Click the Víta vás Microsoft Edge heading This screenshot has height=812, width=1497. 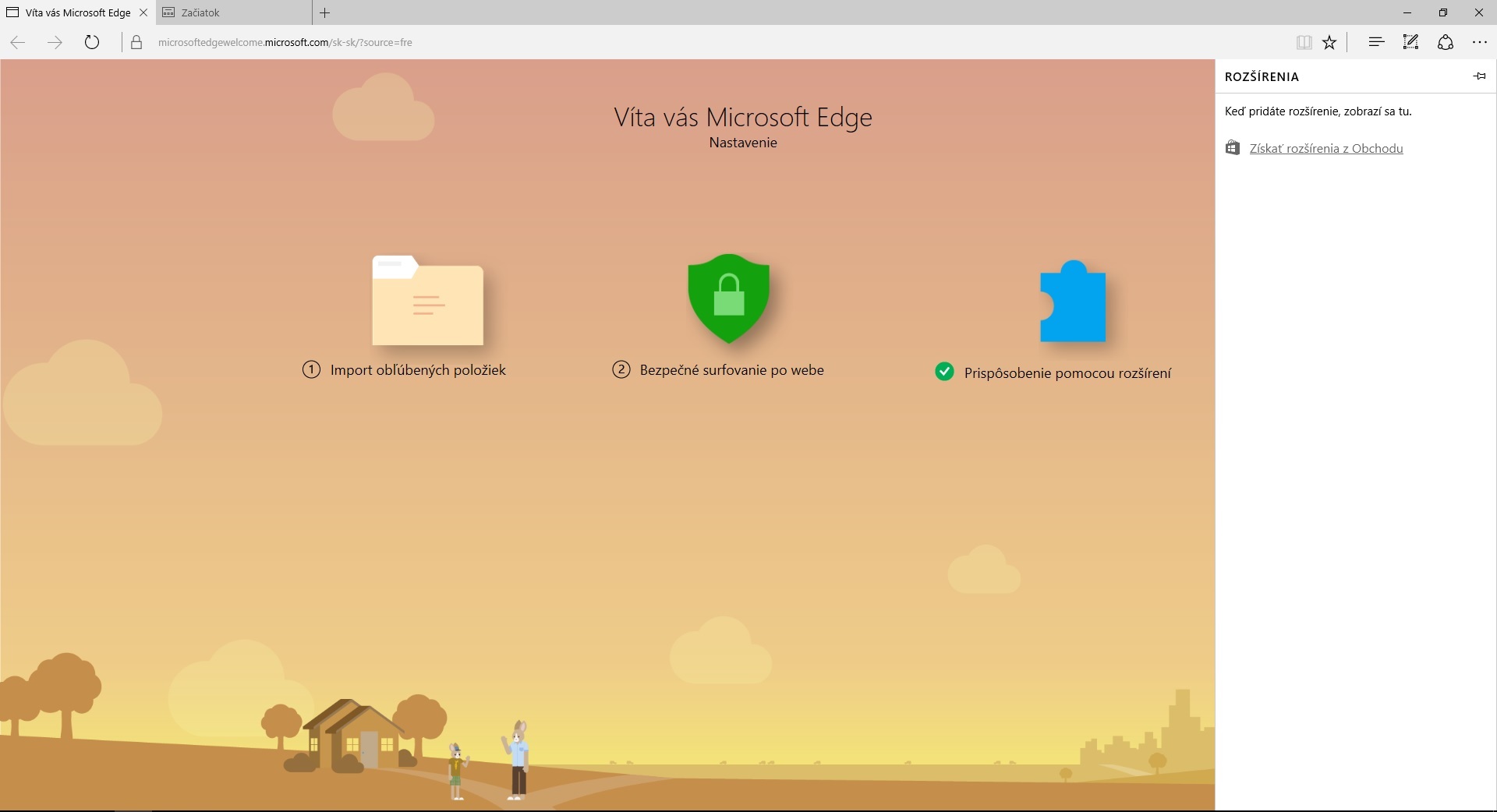click(743, 117)
